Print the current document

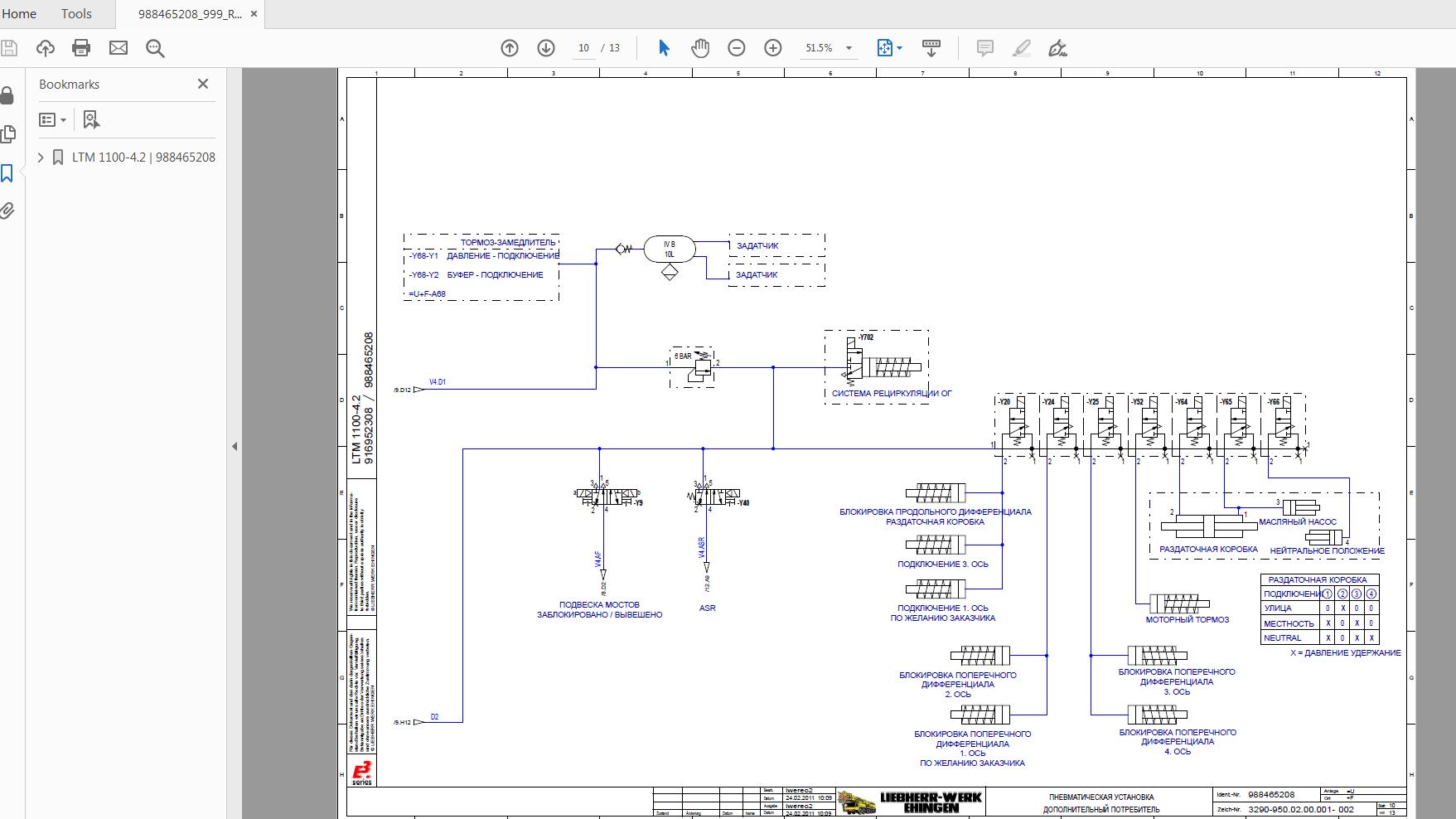pyautogui.click(x=80, y=48)
